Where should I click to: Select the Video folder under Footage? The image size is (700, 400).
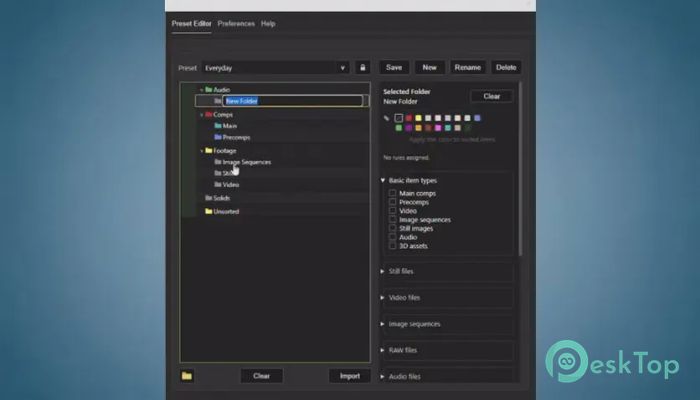tap(231, 184)
